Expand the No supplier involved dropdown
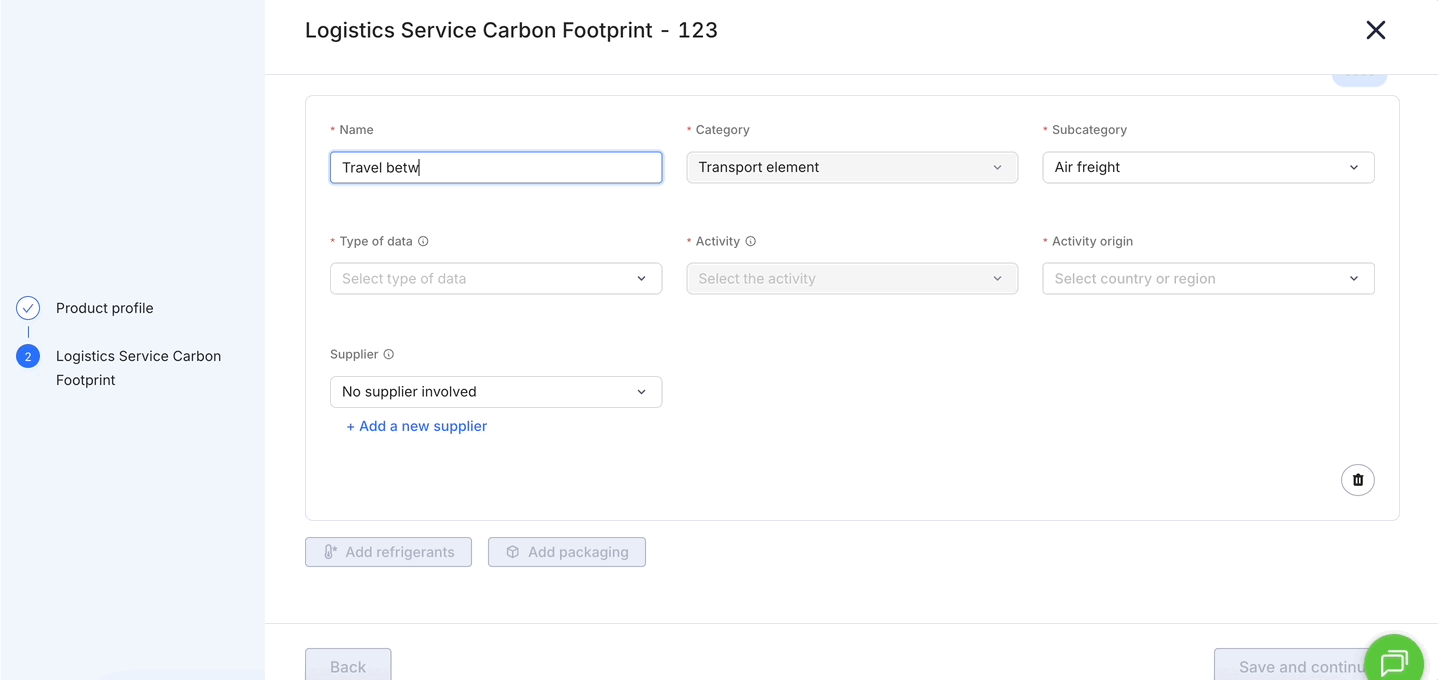The image size is (1438, 680). click(495, 392)
